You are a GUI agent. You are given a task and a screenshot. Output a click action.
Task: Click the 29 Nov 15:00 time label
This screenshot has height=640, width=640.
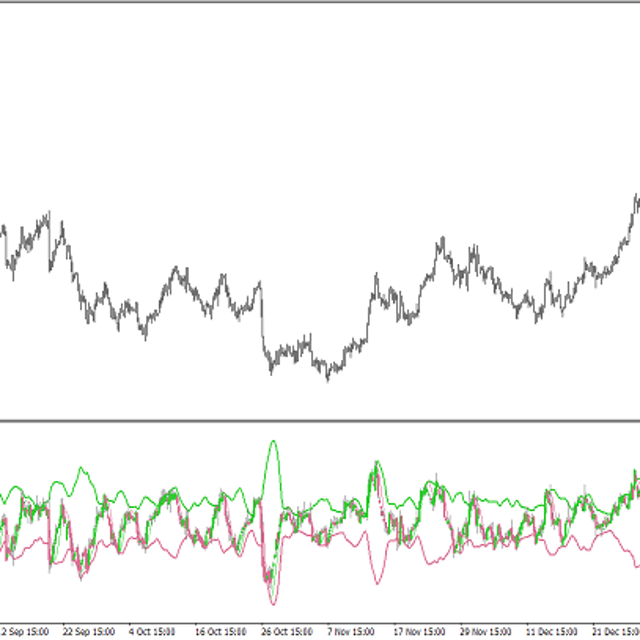483,632
